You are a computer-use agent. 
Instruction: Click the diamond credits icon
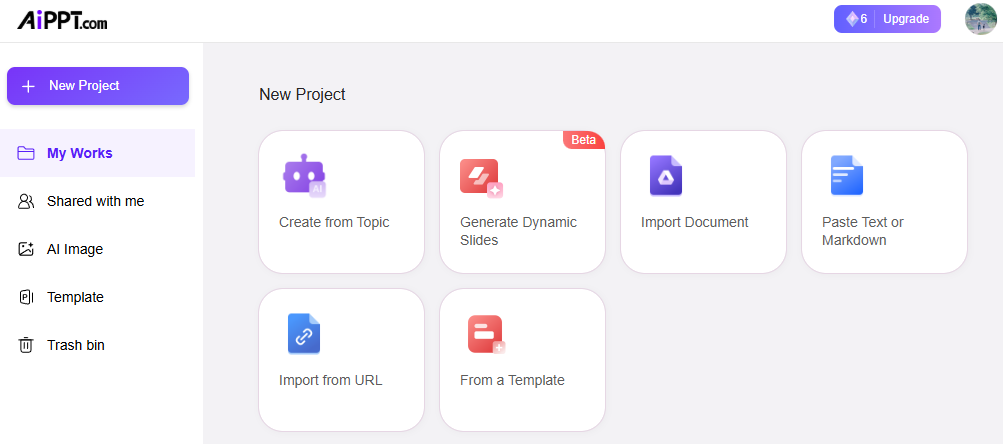[x=852, y=19]
